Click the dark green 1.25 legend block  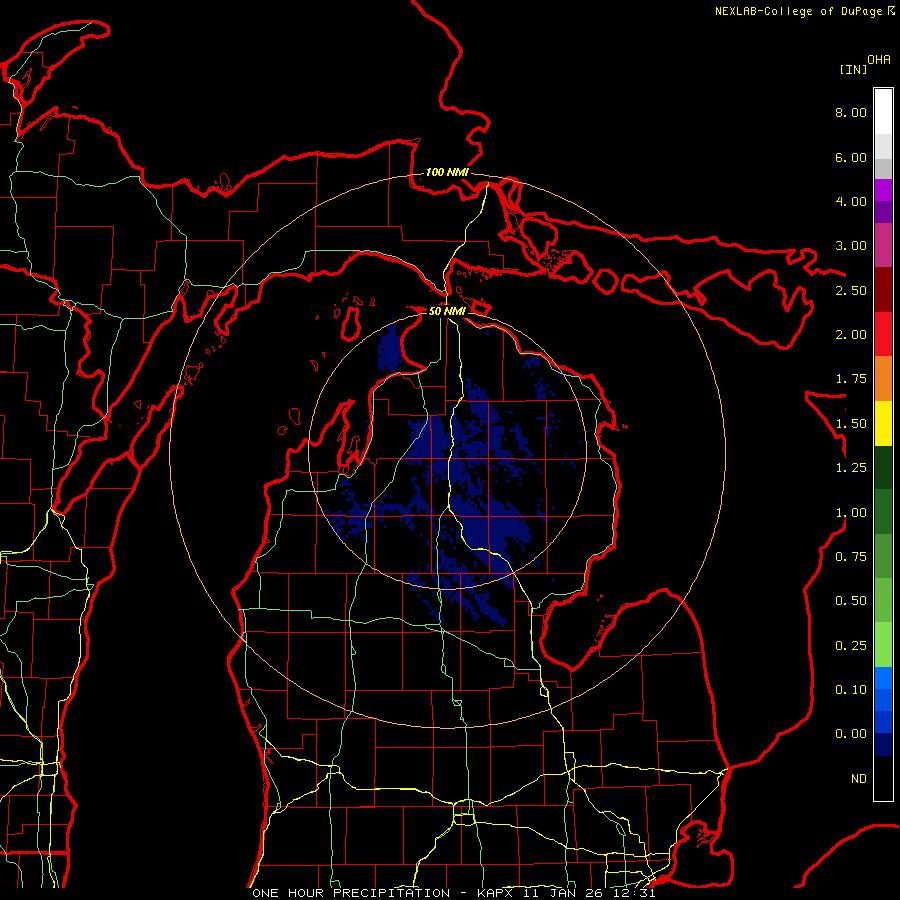[x=883, y=467]
